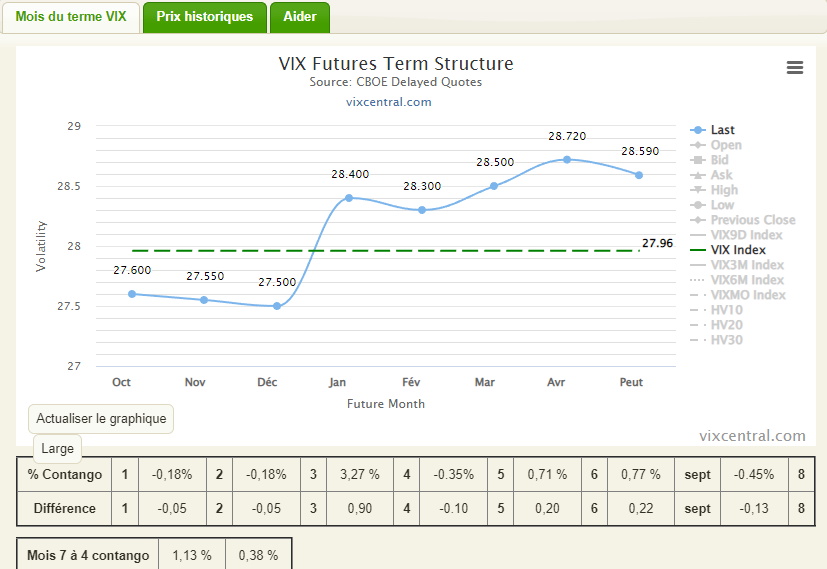
Task: Enable the Ask series legend item
Action: tap(721, 175)
